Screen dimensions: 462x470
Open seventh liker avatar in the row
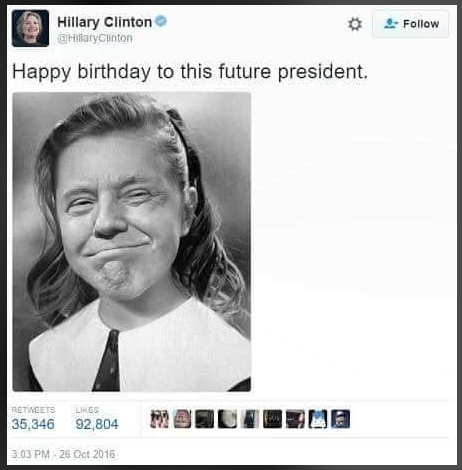(295, 419)
